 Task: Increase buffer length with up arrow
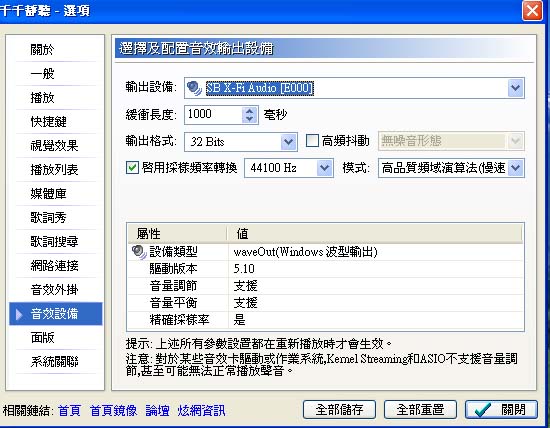point(249,111)
